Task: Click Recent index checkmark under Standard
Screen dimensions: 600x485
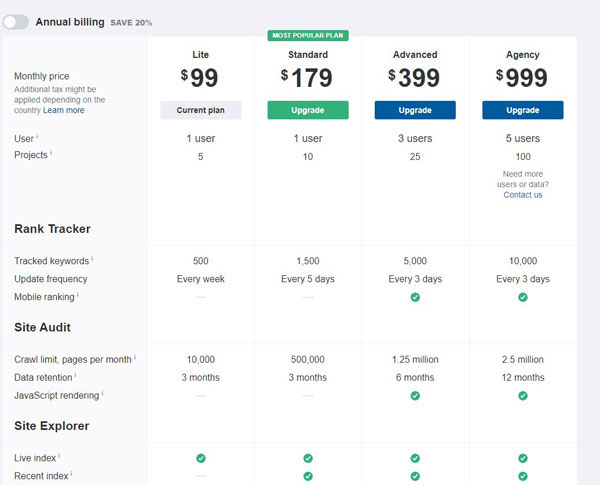Action: click(308, 476)
